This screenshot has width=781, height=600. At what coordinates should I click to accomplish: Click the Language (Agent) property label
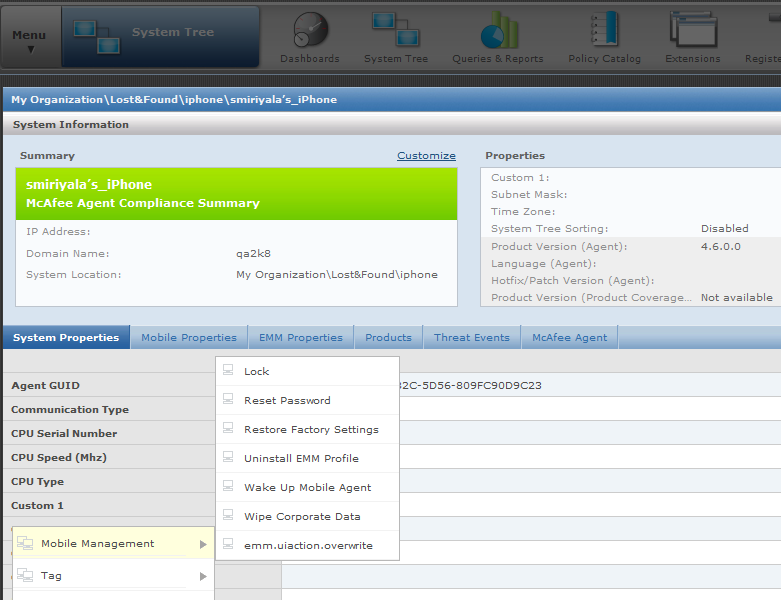click(543, 263)
